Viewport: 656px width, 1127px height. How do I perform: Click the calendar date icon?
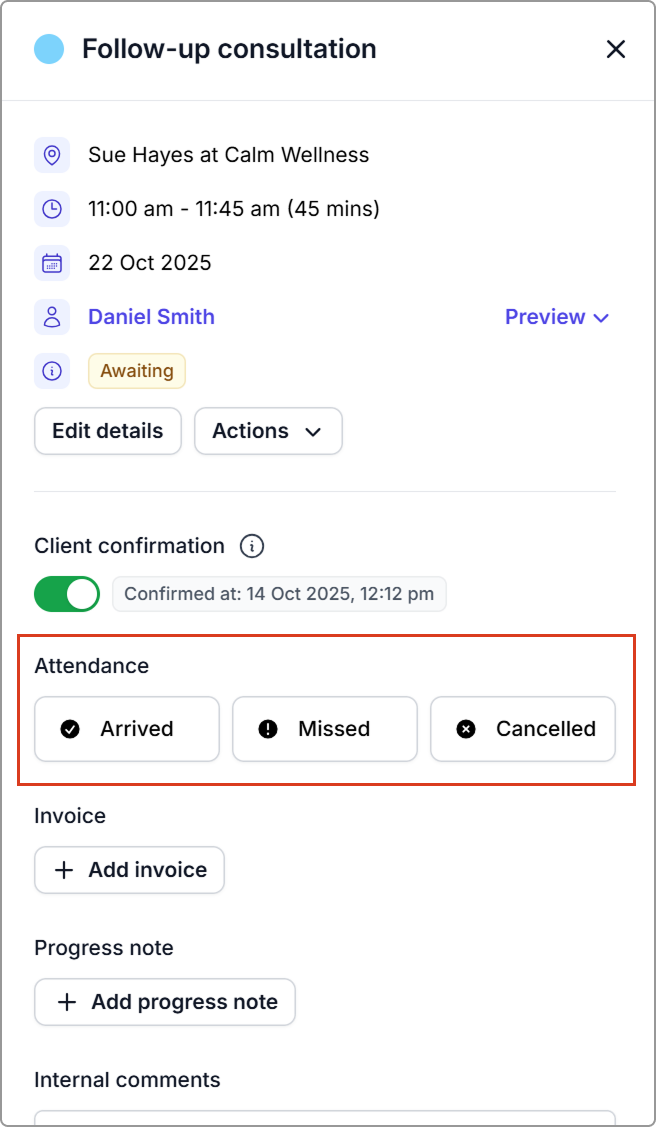[52, 263]
